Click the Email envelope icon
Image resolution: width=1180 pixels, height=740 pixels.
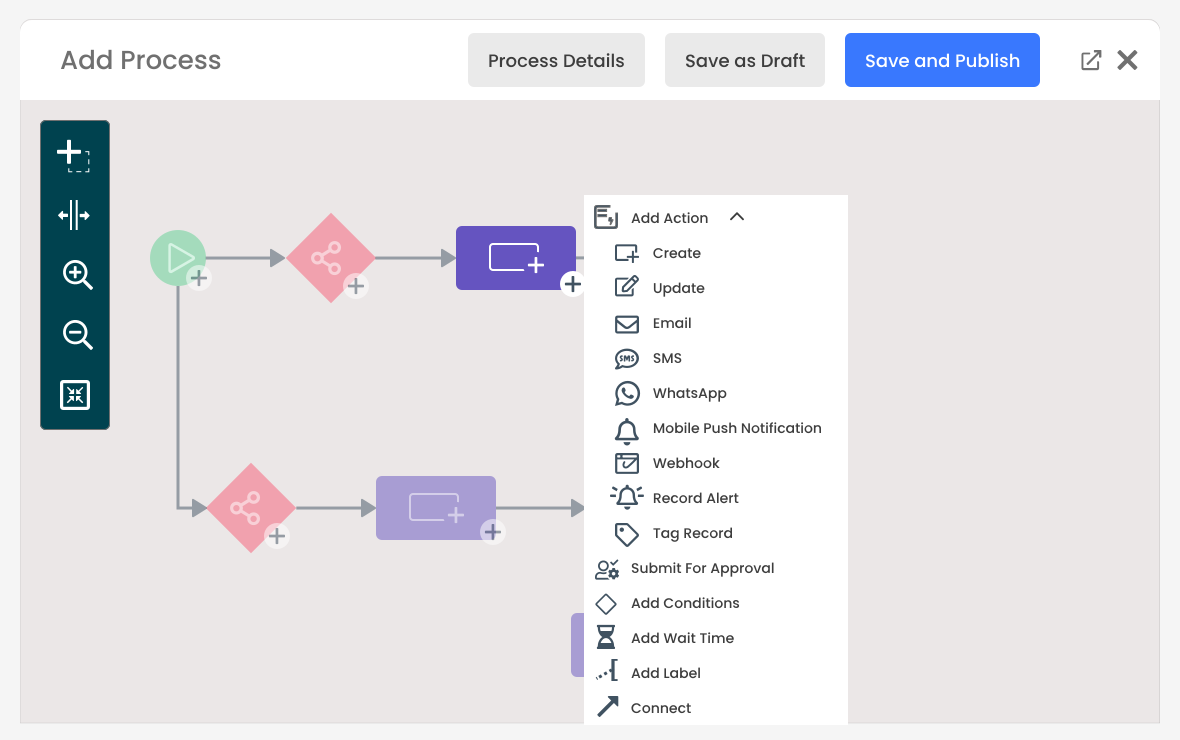(627, 324)
